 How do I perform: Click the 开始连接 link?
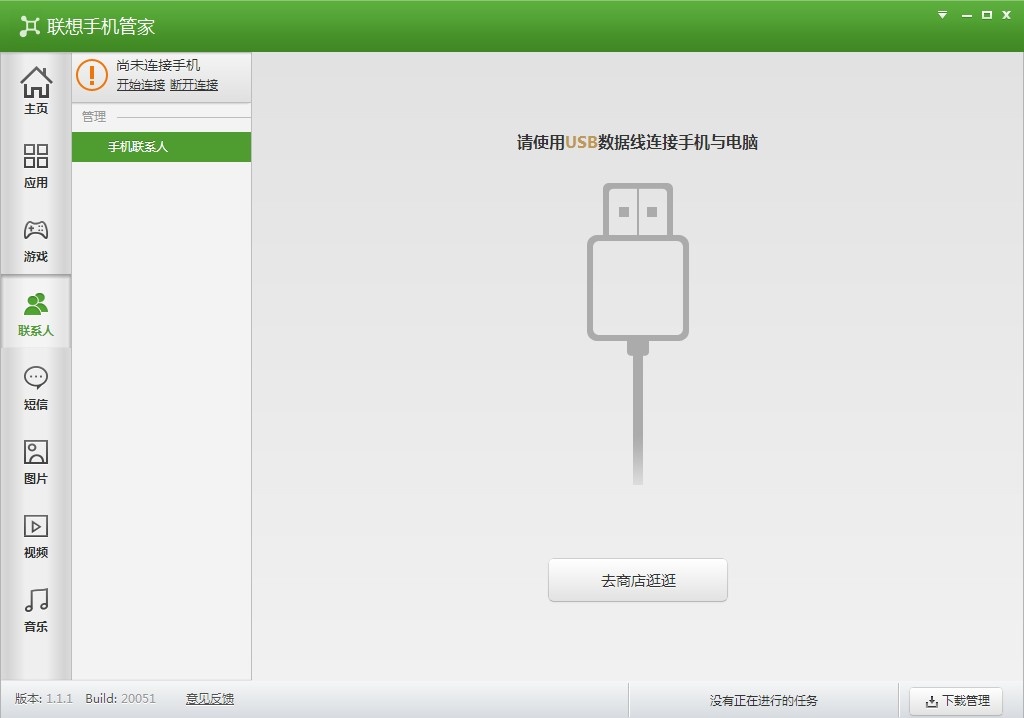point(141,85)
